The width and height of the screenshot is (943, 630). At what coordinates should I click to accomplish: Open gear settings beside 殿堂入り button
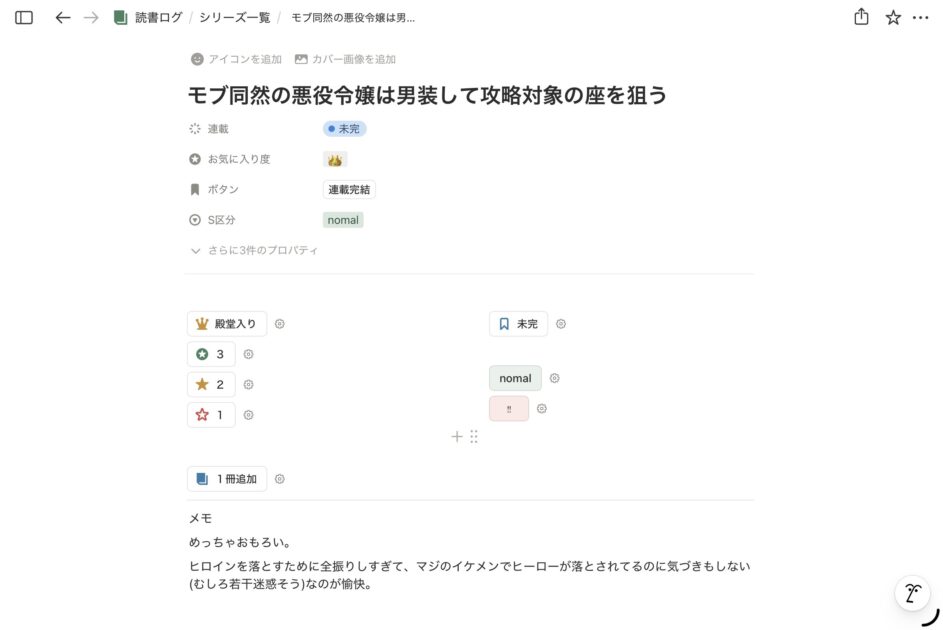tap(280, 324)
